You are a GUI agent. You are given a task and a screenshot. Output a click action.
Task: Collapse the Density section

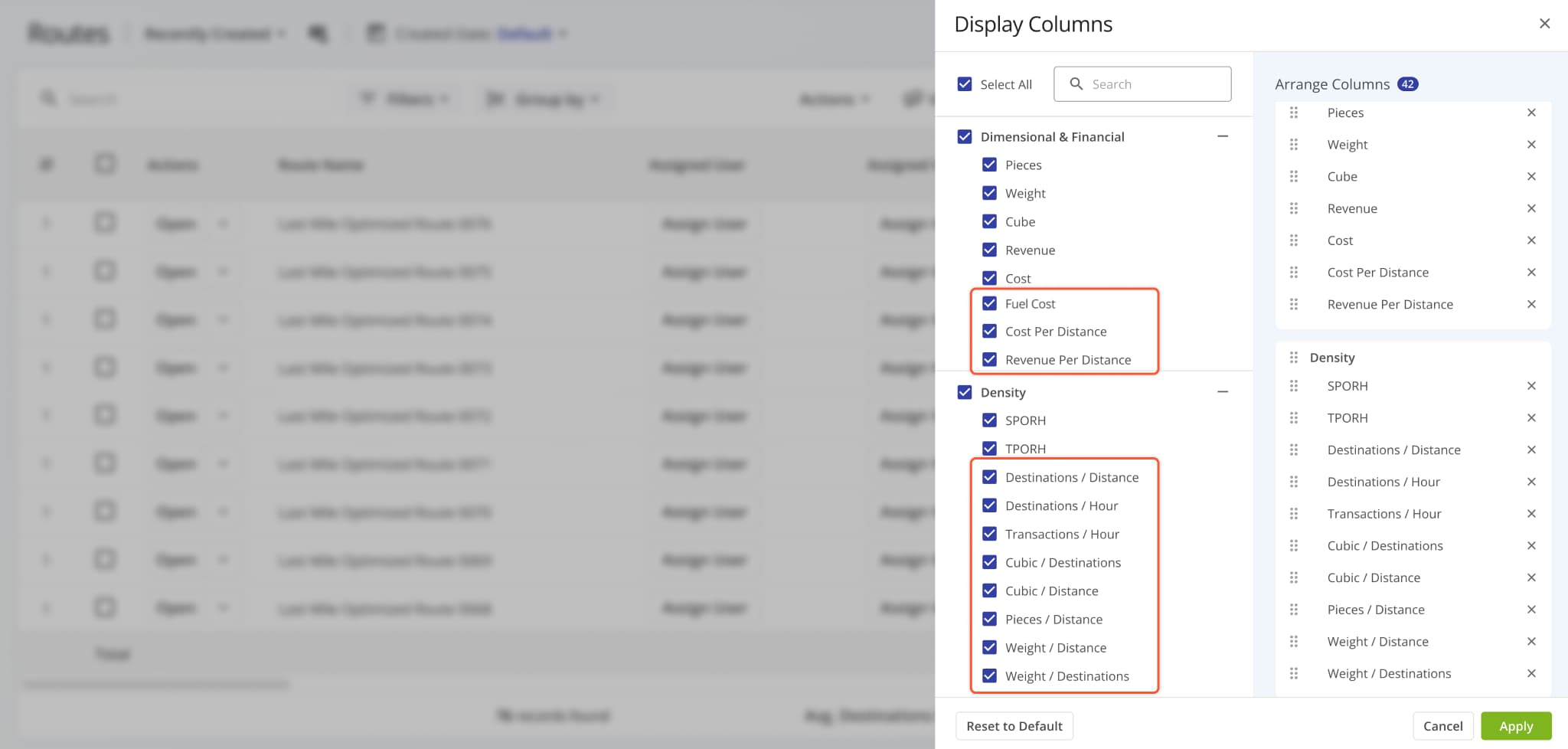tap(1223, 392)
